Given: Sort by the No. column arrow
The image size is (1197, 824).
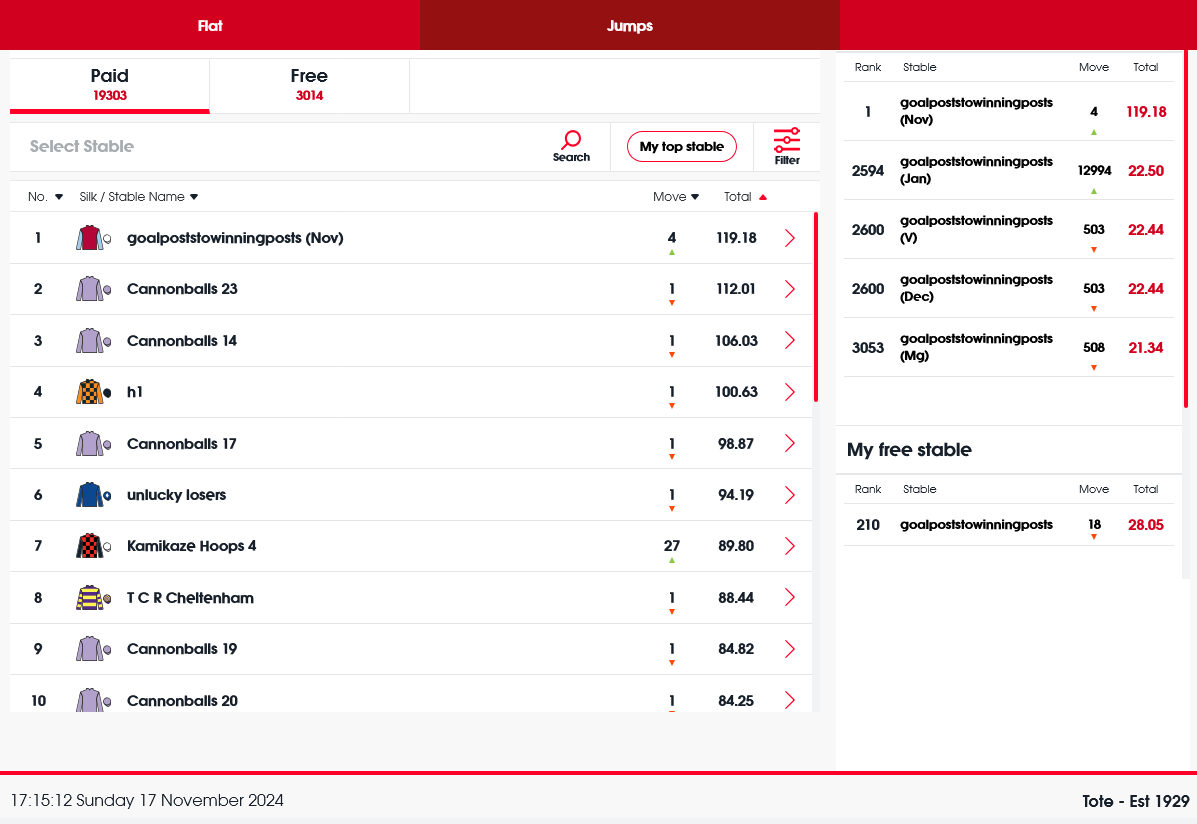Looking at the screenshot, I should click(59, 197).
